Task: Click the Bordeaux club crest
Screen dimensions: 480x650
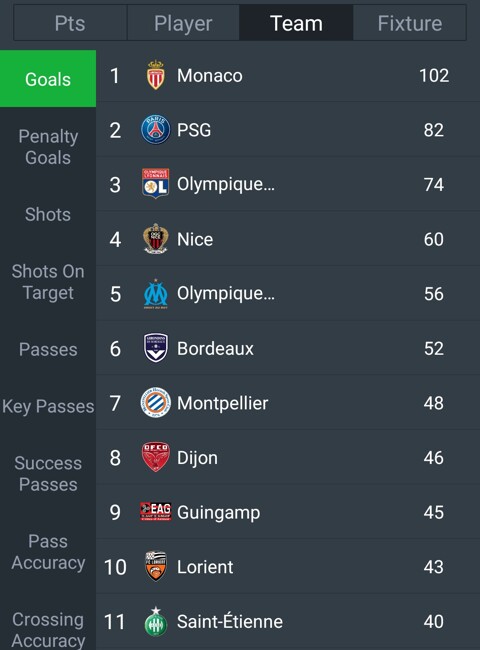Action: 155,348
